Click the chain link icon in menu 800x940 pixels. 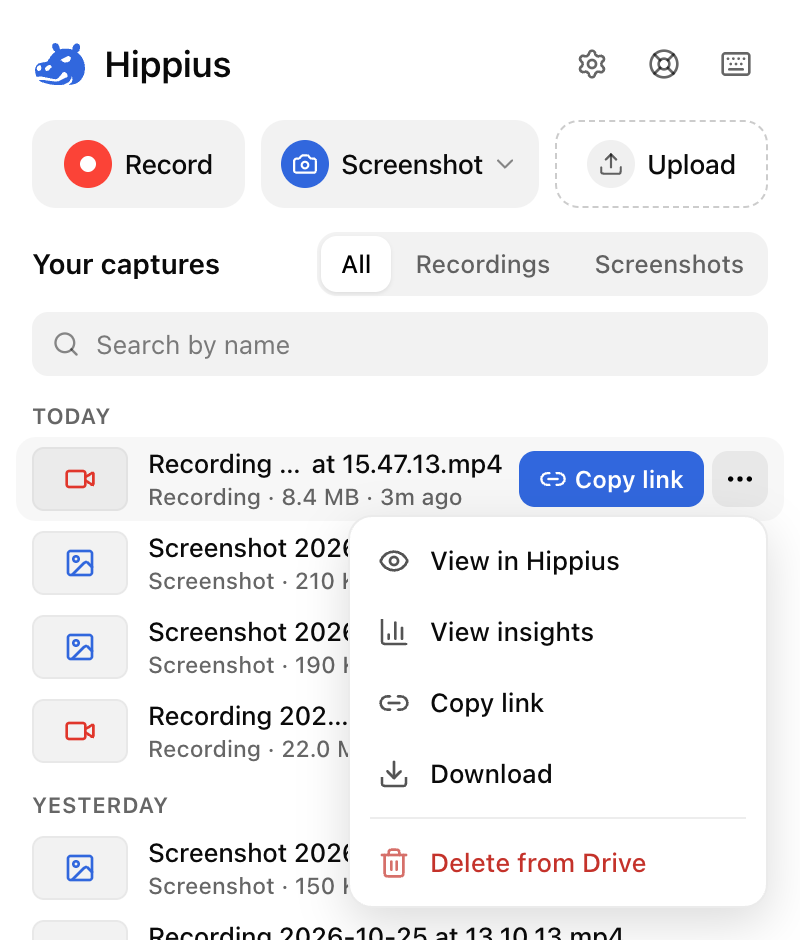(x=394, y=703)
